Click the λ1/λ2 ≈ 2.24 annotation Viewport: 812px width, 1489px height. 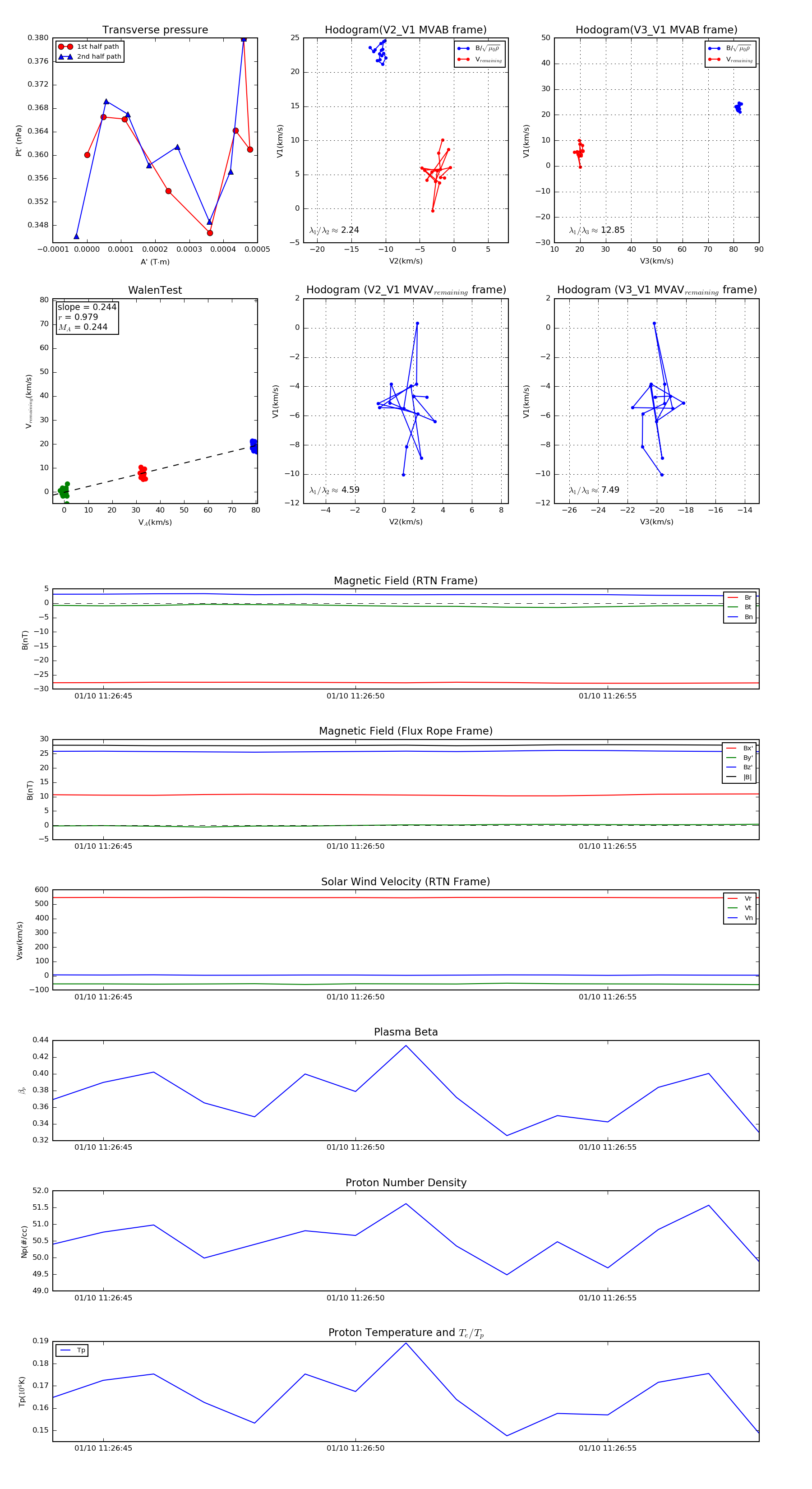[x=334, y=230]
